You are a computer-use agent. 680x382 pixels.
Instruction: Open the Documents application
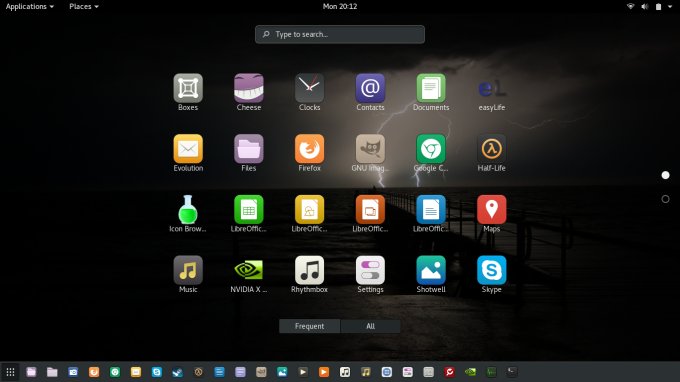[x=431, y=88]
